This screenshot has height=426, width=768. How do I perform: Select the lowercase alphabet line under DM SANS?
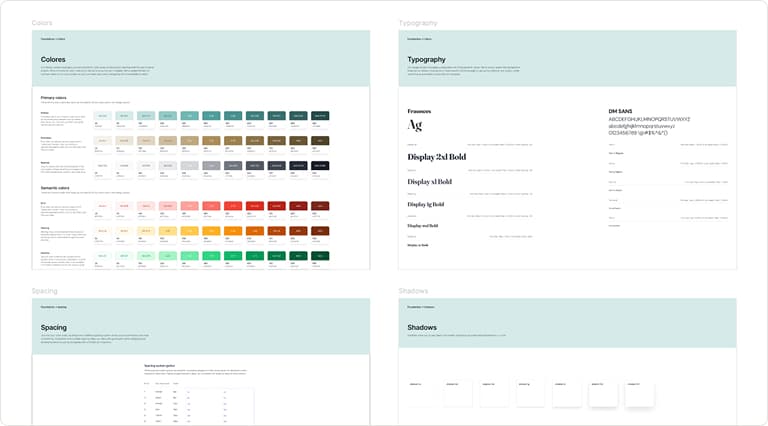[x=641, y=126]
